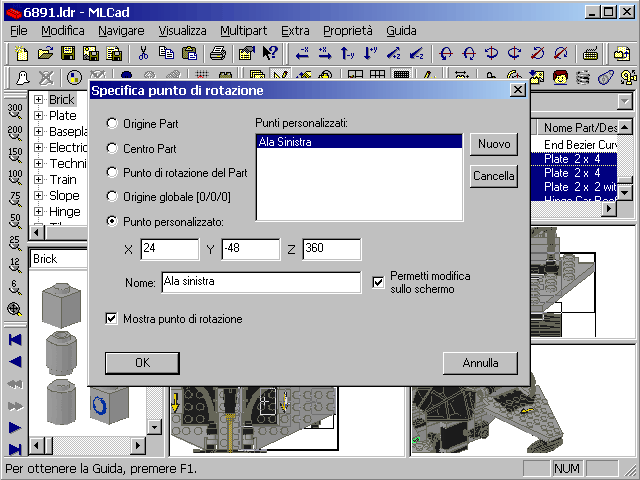Open the spring generator icon
The image size is (640, 480).
(583, 77)
